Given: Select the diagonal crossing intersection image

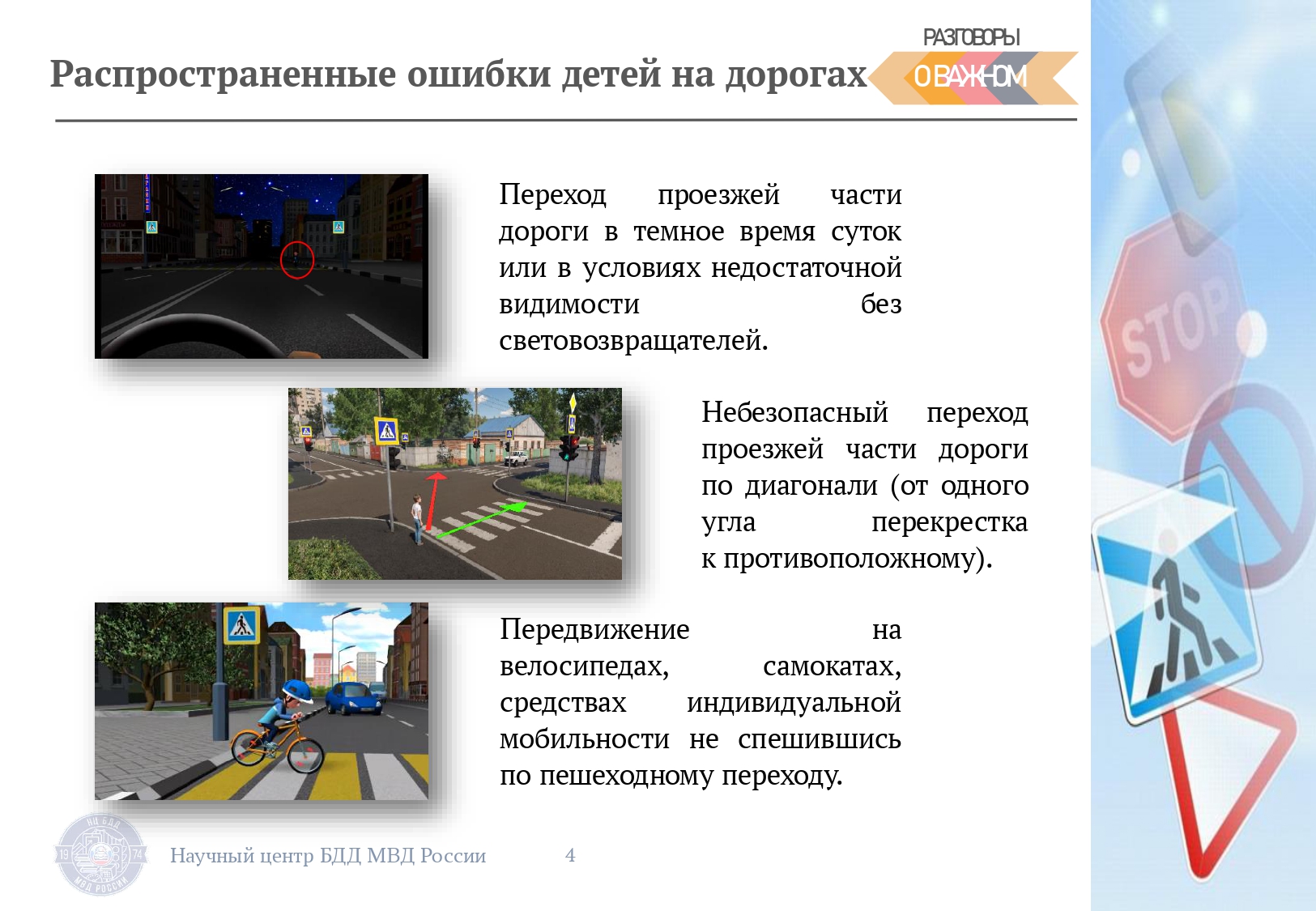Looking at the screenshot, I should pos(455,483).
